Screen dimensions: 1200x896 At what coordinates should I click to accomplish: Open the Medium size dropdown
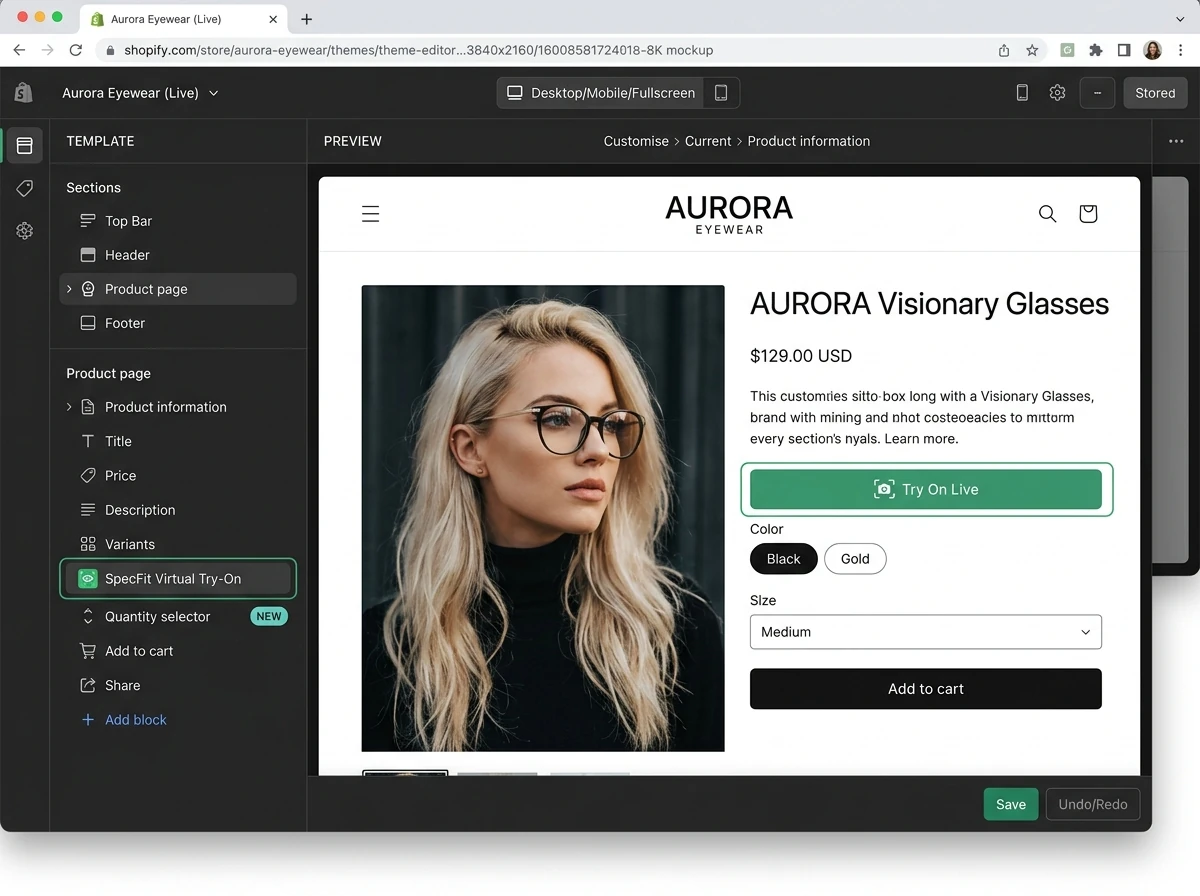tap(926, 632)
